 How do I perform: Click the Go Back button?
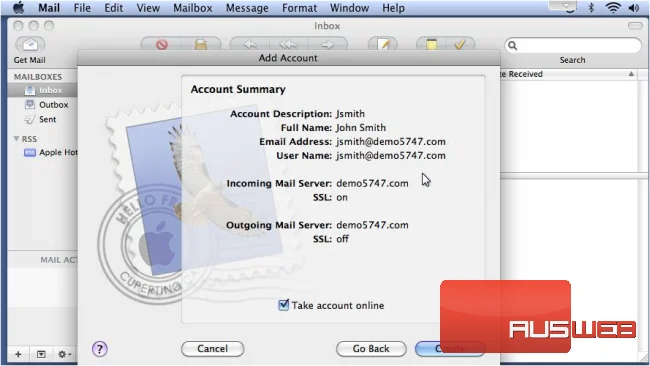371,349
